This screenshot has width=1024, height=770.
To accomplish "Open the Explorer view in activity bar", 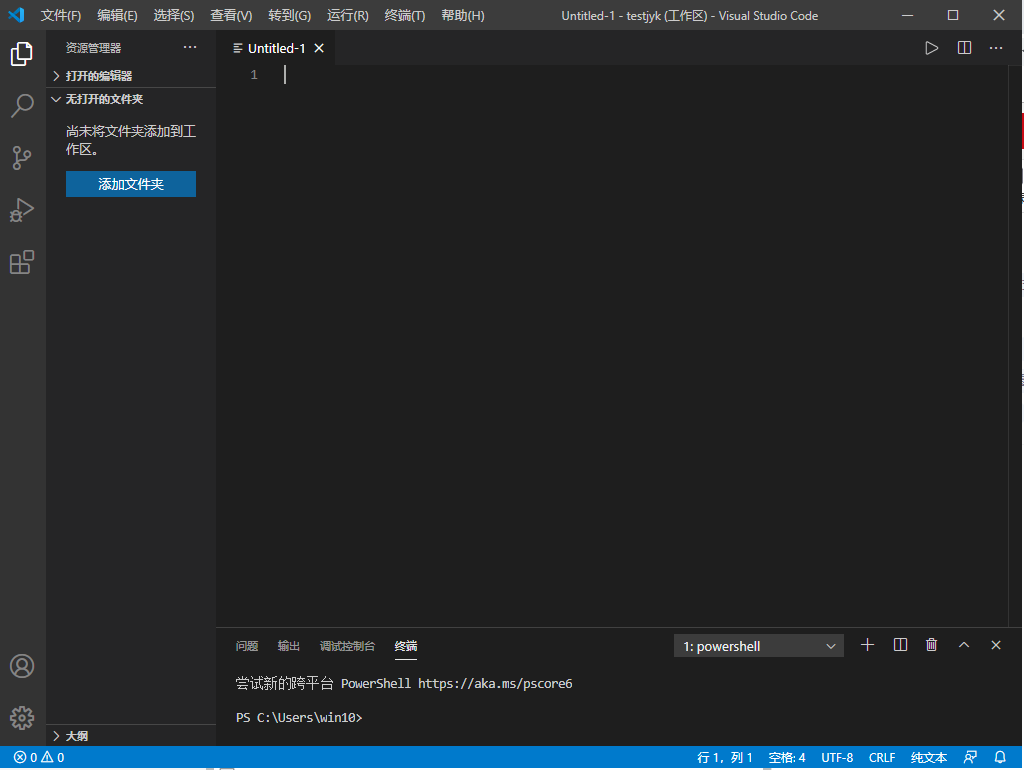I will 22,54.
